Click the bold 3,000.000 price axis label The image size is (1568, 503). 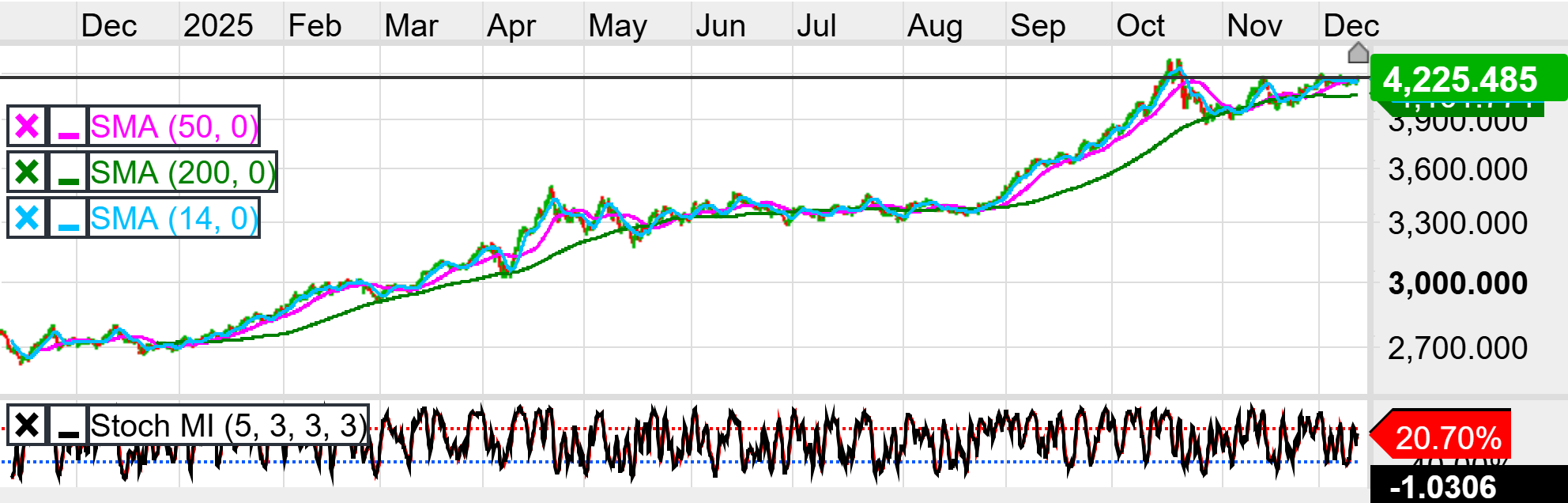click(x=1457, y=283)
